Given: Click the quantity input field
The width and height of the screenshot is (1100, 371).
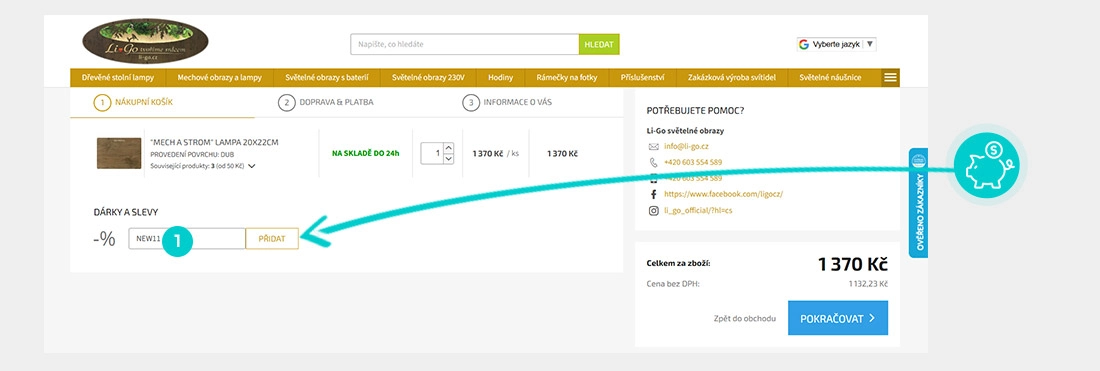Looking at the screenshot, I should coord(432,153).
